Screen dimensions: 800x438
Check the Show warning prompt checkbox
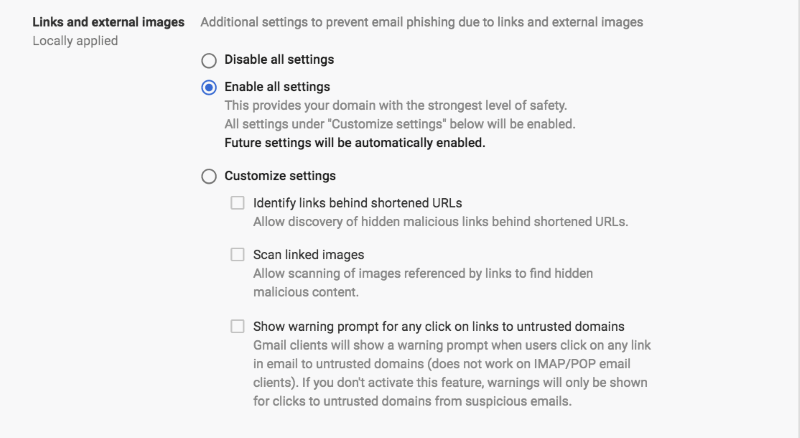[x=238, y=326]
